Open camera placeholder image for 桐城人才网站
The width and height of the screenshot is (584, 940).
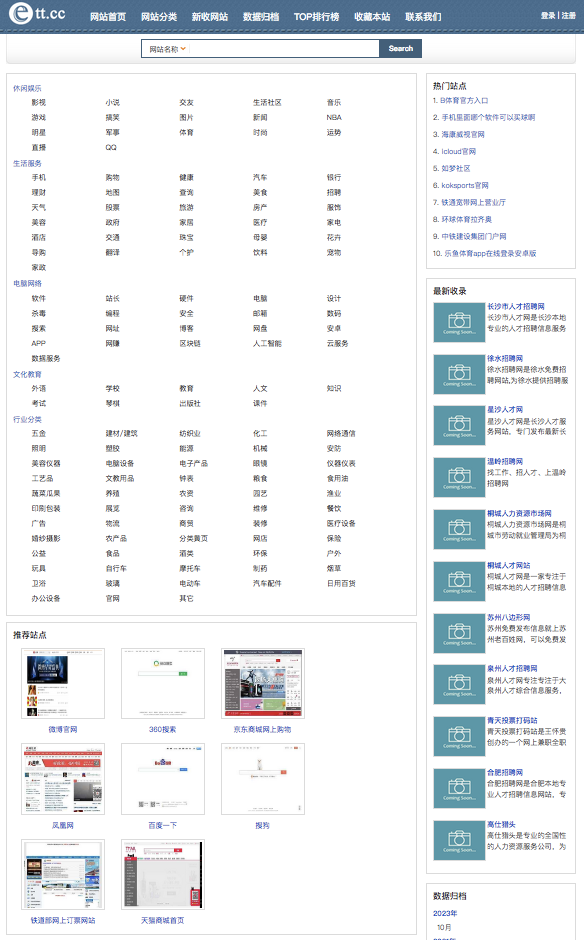coord(459,582)
